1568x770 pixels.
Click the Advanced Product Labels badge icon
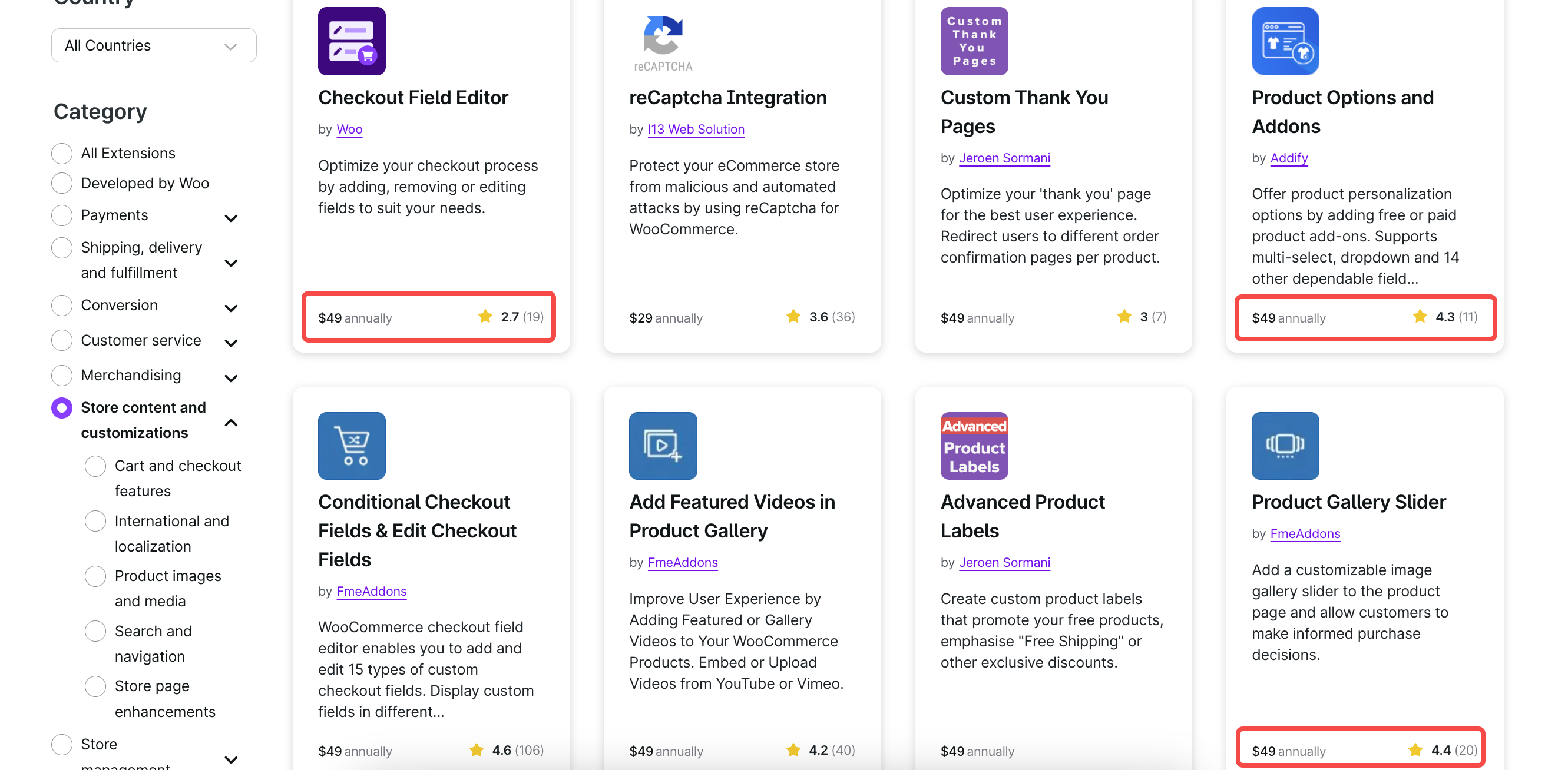974,446
